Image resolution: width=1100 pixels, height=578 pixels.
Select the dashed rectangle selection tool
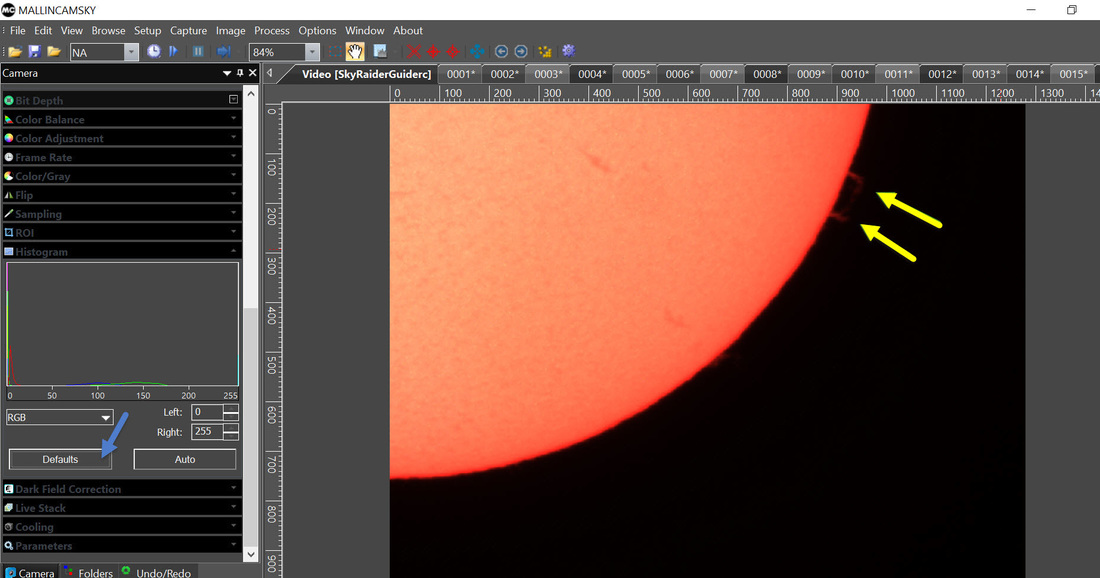tap(335, 51)
